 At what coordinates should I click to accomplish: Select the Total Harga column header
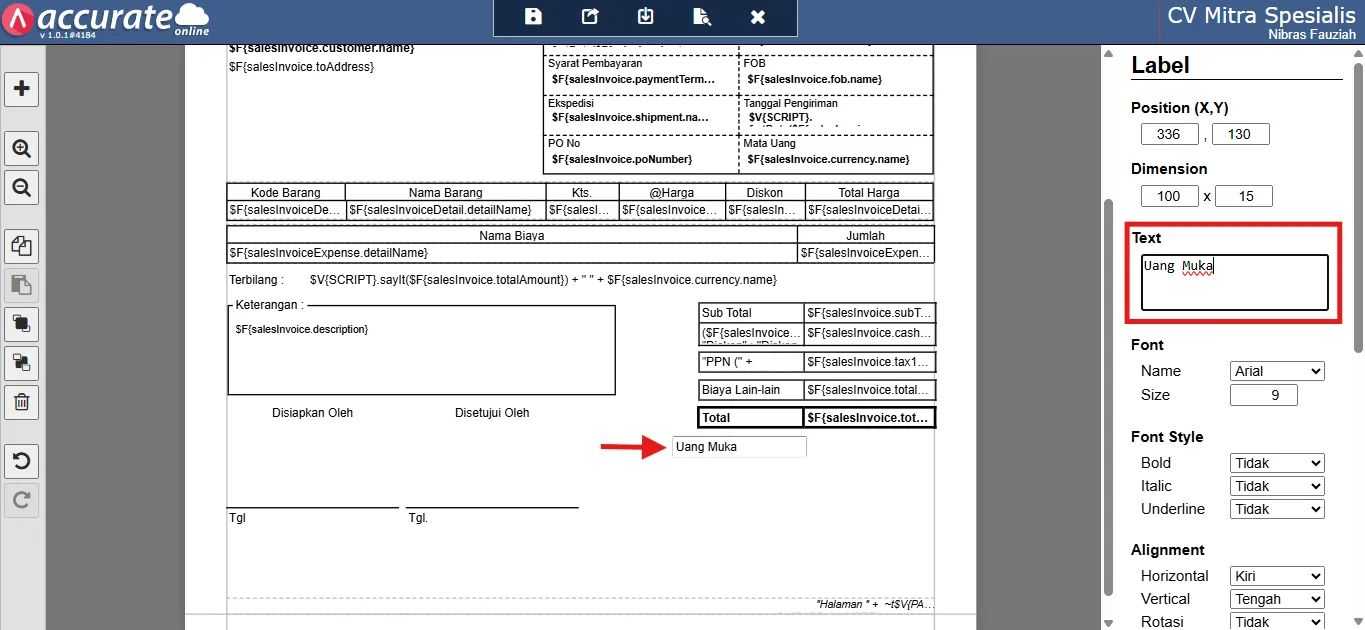[x=869, y=192]
